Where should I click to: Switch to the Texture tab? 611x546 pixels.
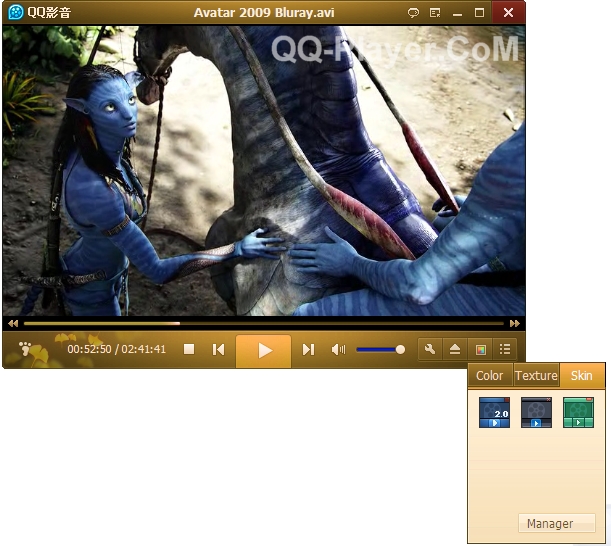(536, 375)
